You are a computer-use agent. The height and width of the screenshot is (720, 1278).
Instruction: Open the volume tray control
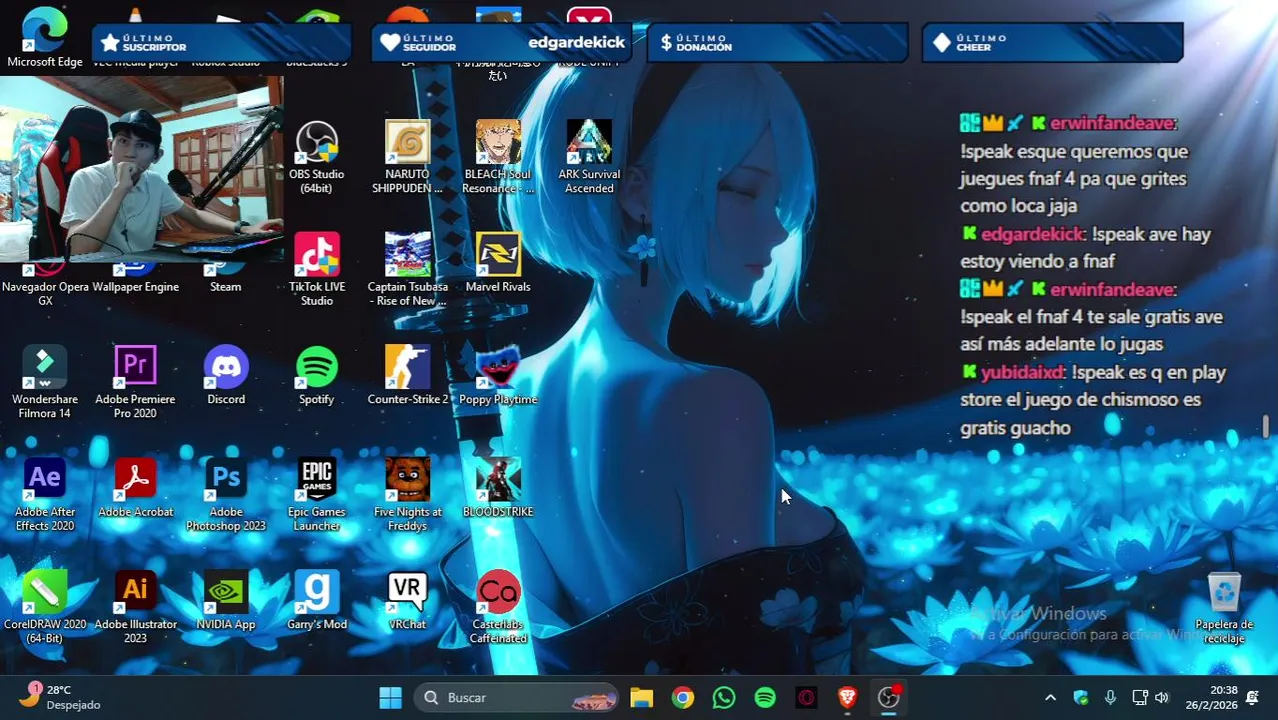[1162, 697]
